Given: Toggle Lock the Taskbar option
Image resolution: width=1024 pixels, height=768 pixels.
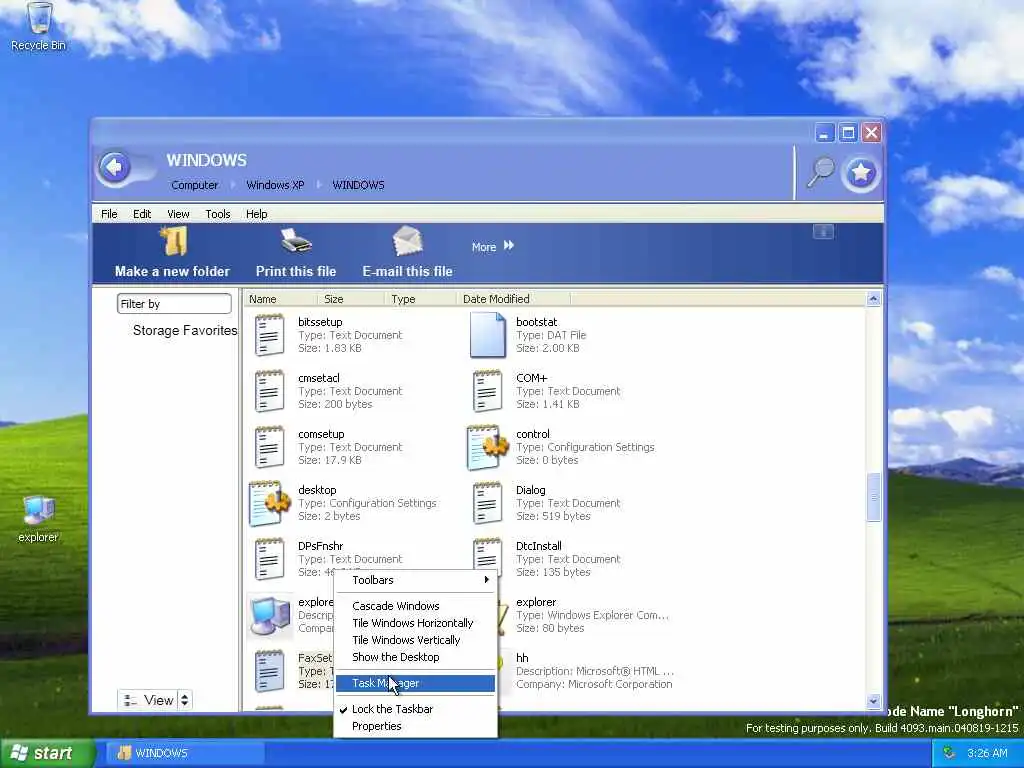Looking at the screenshot, I should tap(392, 709).
